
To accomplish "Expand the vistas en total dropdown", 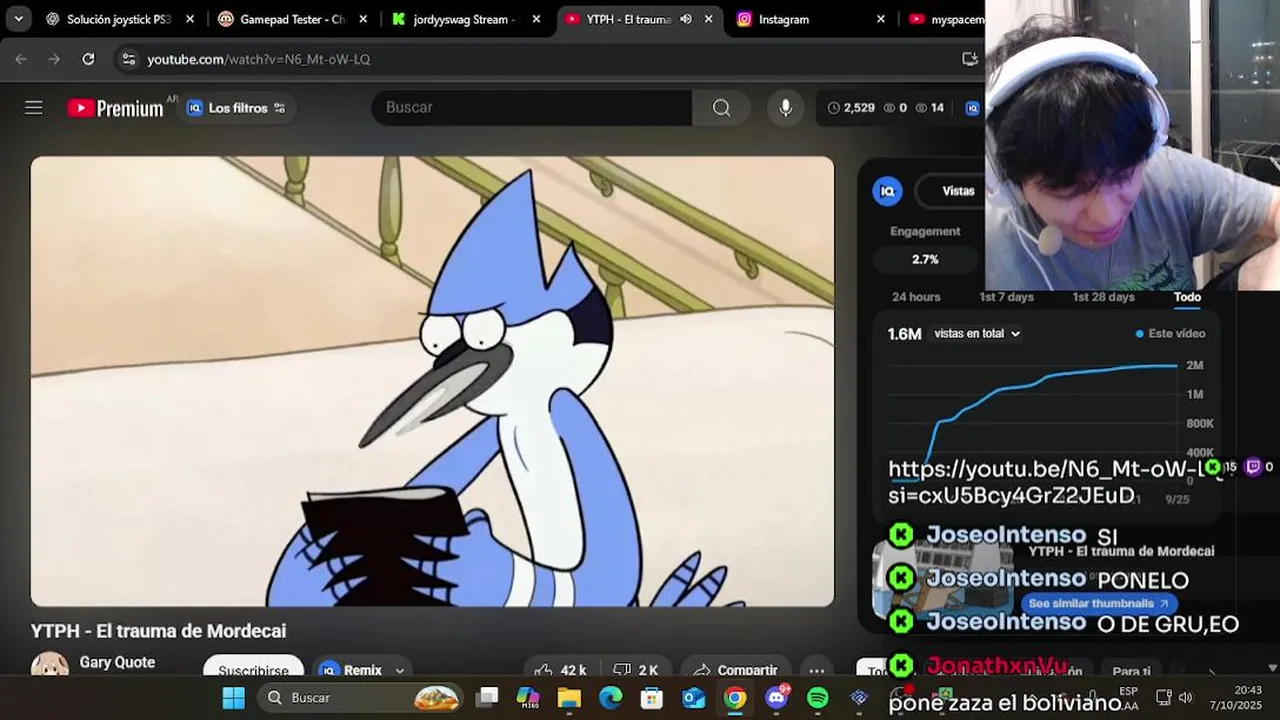I will [977, 334].
